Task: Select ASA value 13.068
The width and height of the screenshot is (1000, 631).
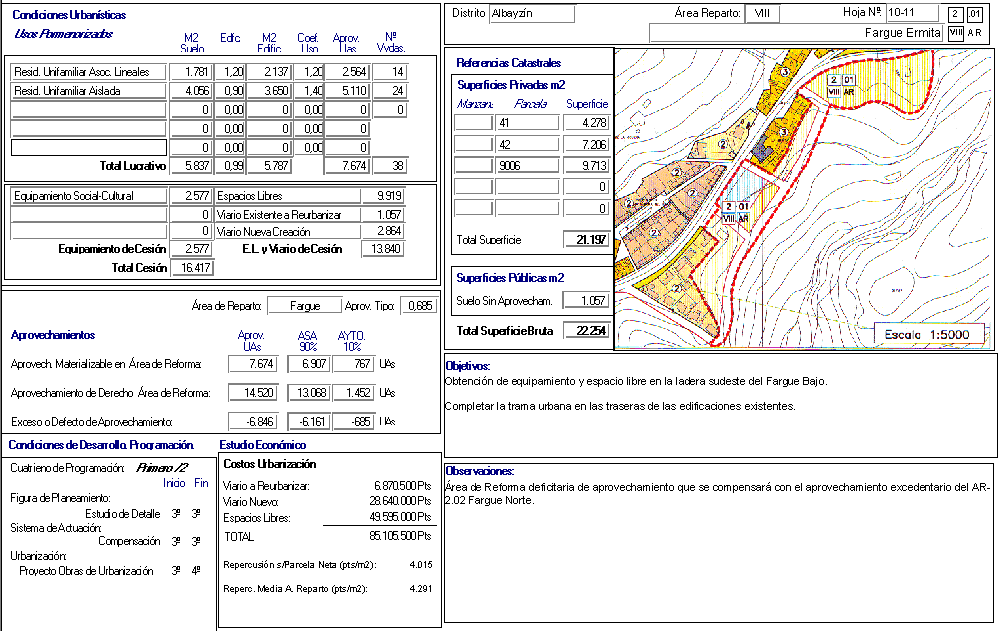Action: pos(308,393)
